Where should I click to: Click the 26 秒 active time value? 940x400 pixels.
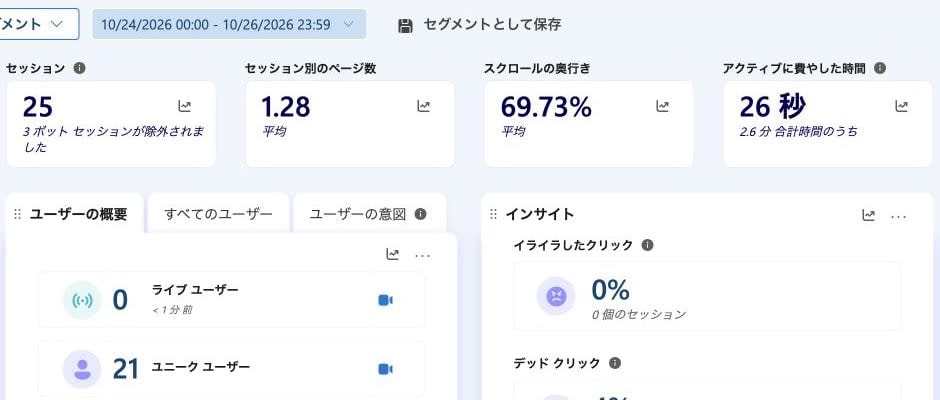(773, 107)
